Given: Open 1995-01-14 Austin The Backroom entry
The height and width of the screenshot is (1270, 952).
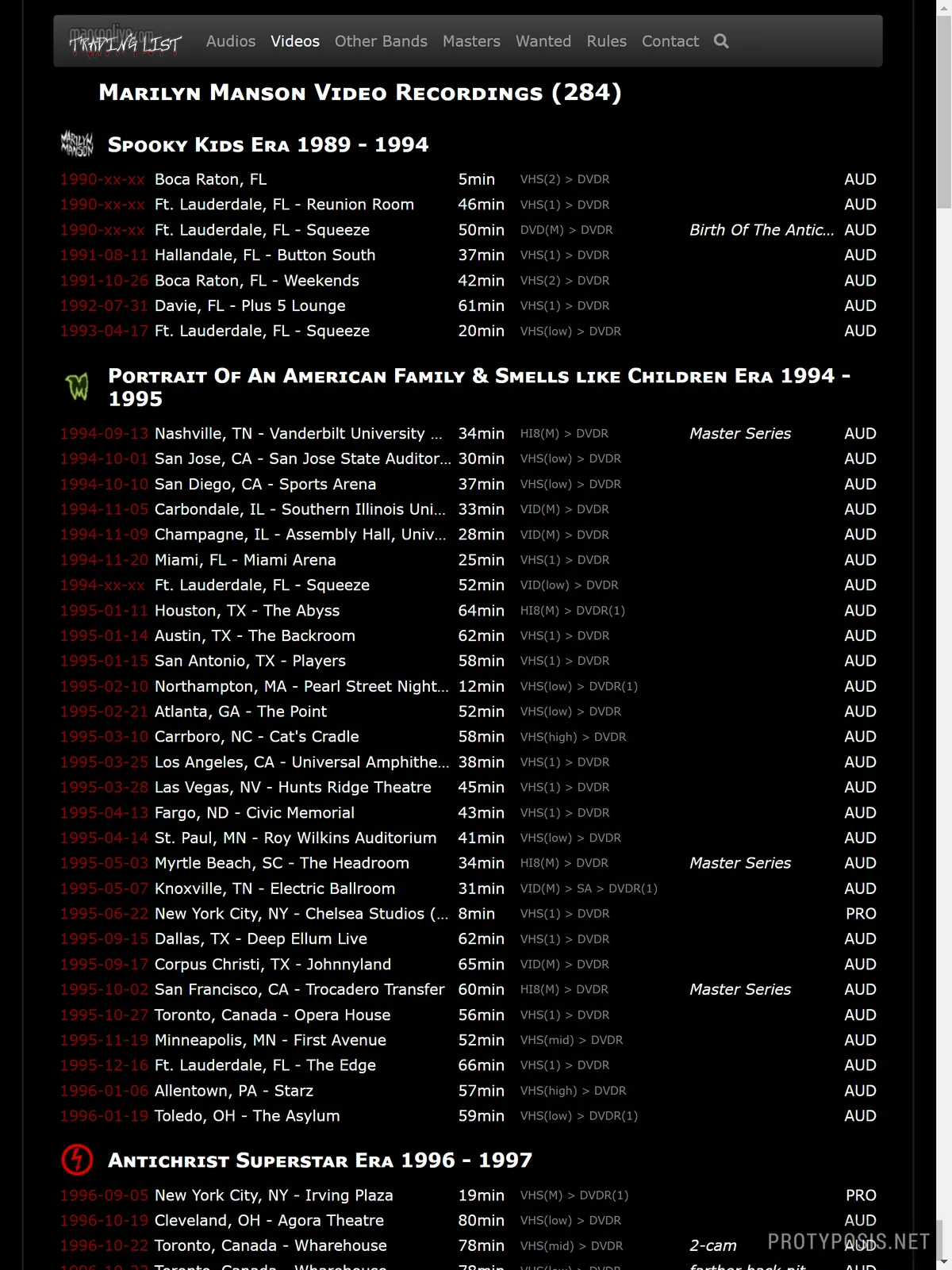Looking at the screenshot, I should click(468, 635).
